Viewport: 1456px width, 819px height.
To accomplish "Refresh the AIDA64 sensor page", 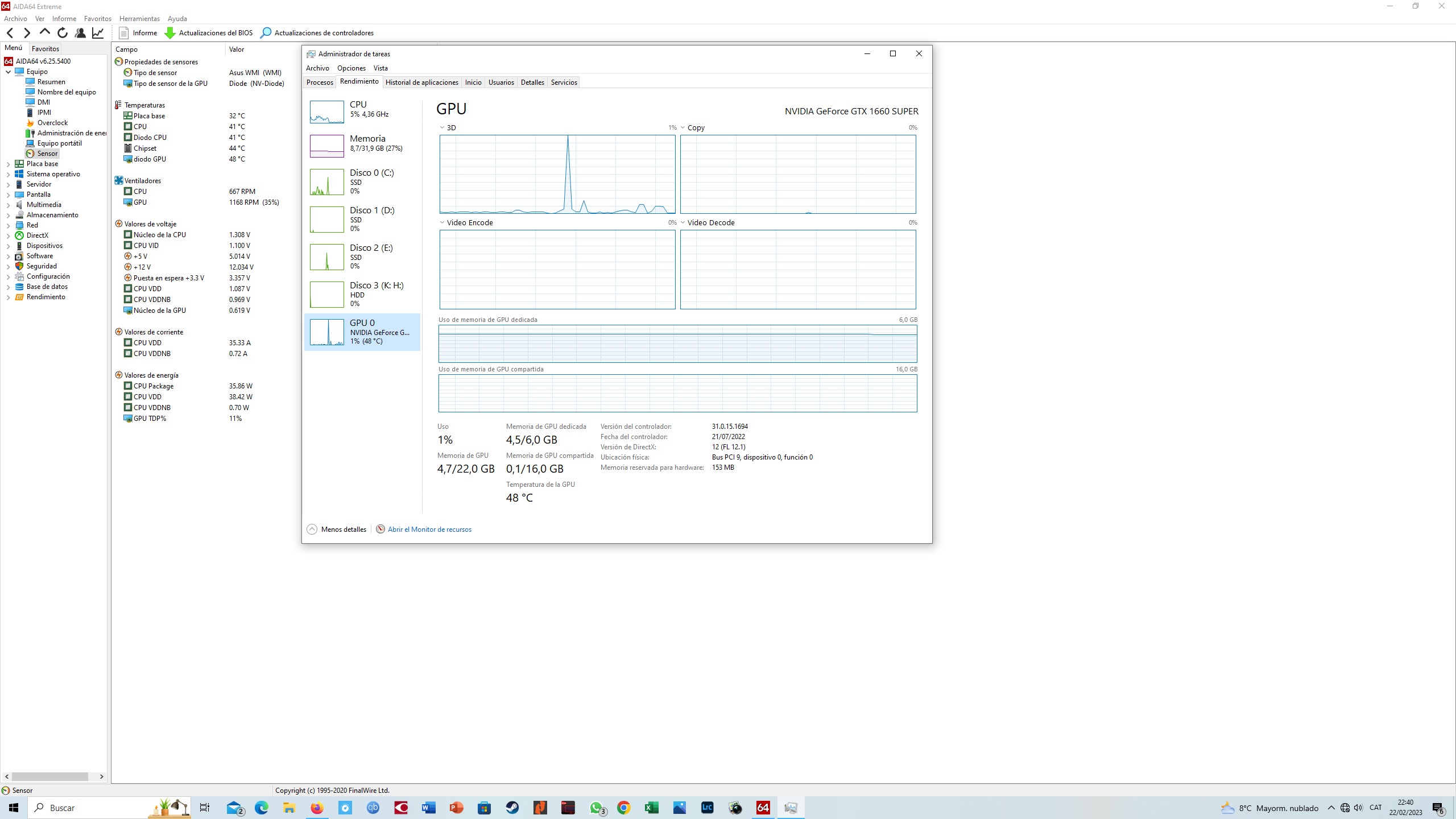I will (63, 33).
